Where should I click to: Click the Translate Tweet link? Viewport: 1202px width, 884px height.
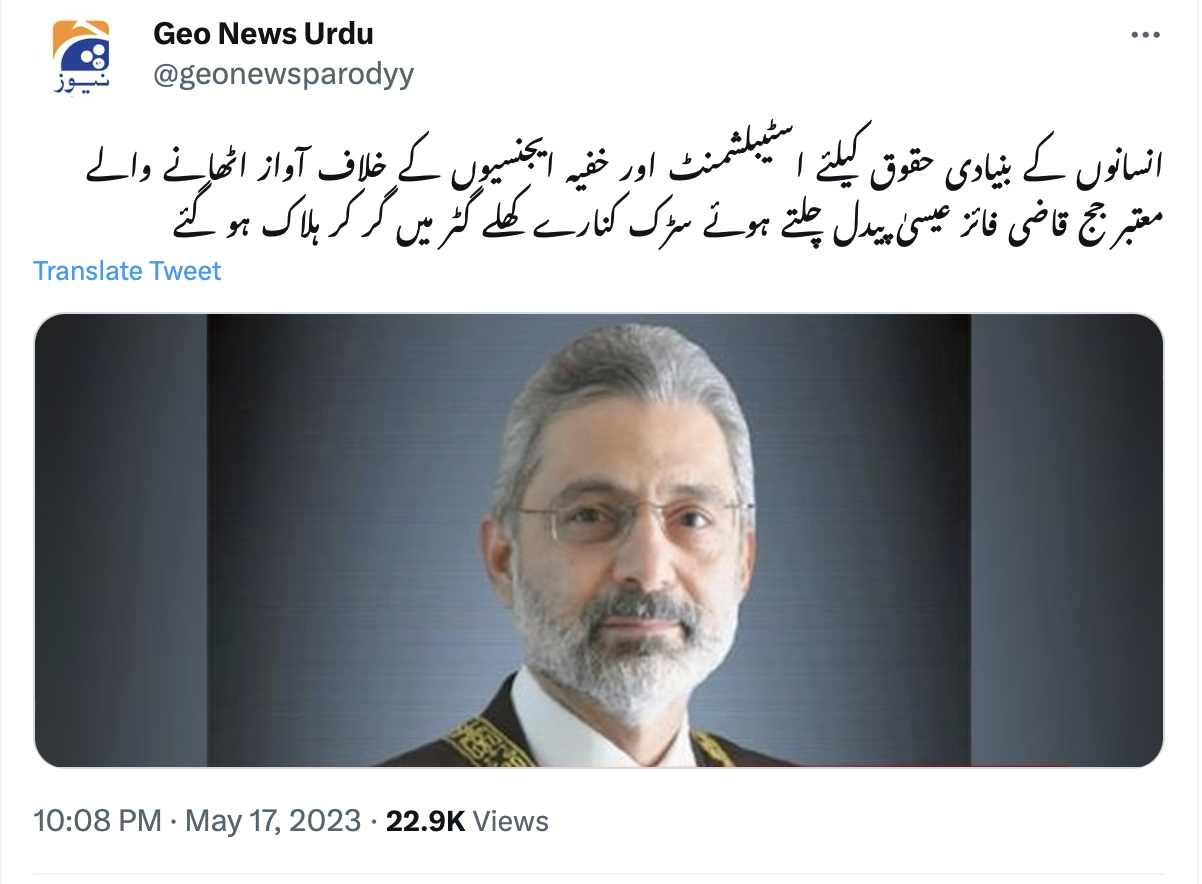[x=127, y=270]
